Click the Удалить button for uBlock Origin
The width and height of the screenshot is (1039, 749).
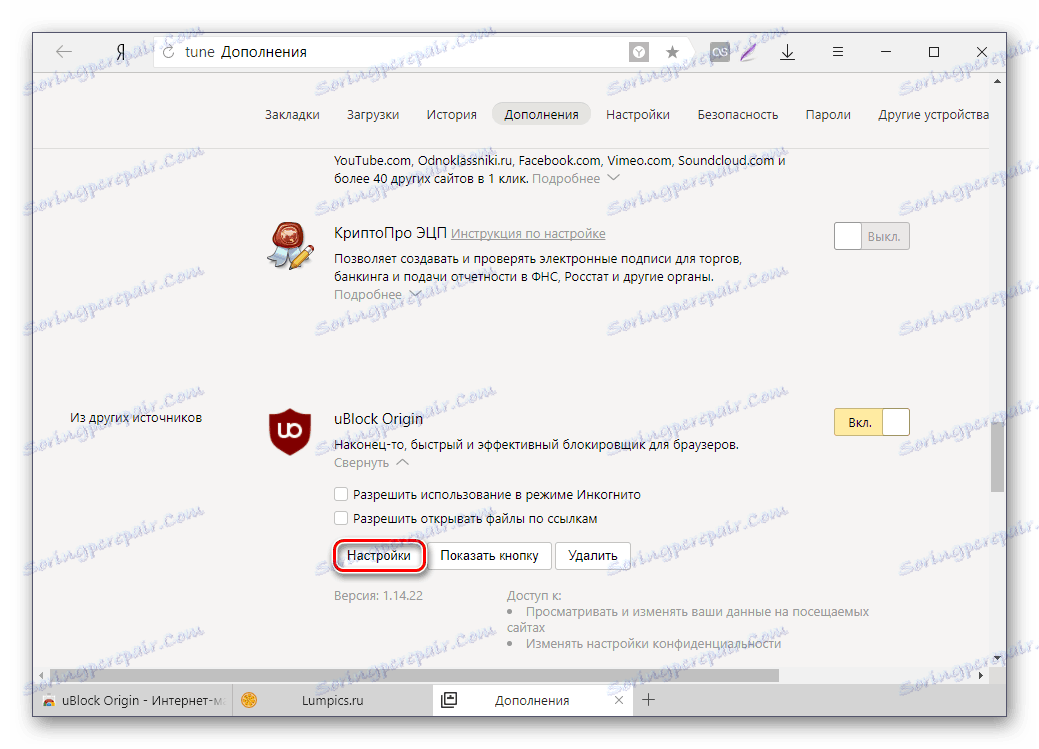(x=592, y=555)
